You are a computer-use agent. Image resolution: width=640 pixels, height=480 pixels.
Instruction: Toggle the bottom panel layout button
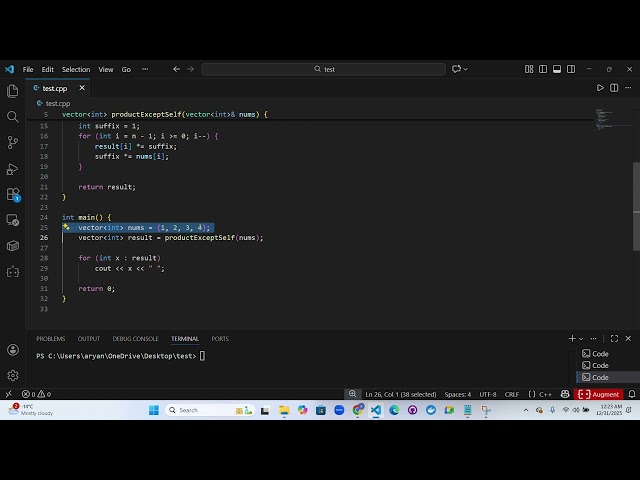(x=557, y=69)
